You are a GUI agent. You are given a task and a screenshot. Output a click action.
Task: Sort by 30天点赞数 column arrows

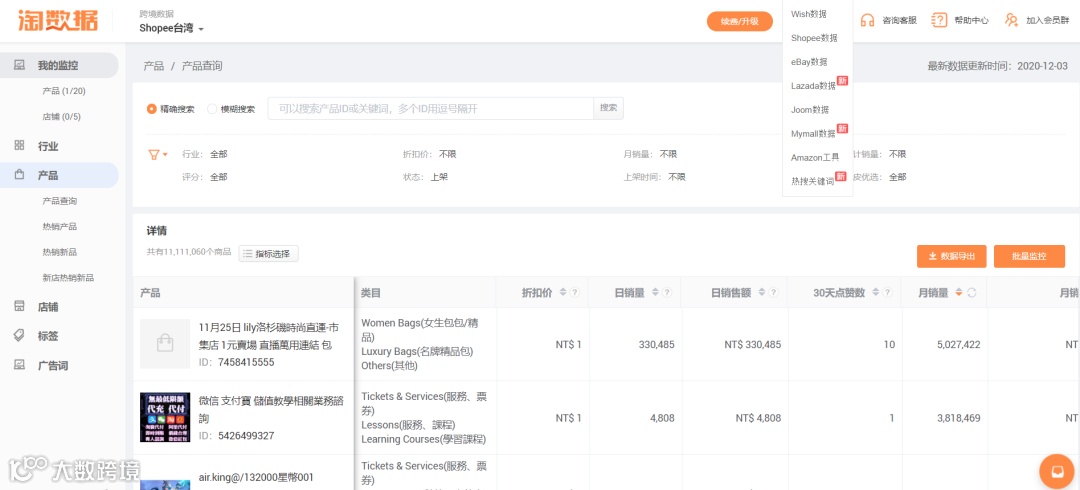point(877,293)
